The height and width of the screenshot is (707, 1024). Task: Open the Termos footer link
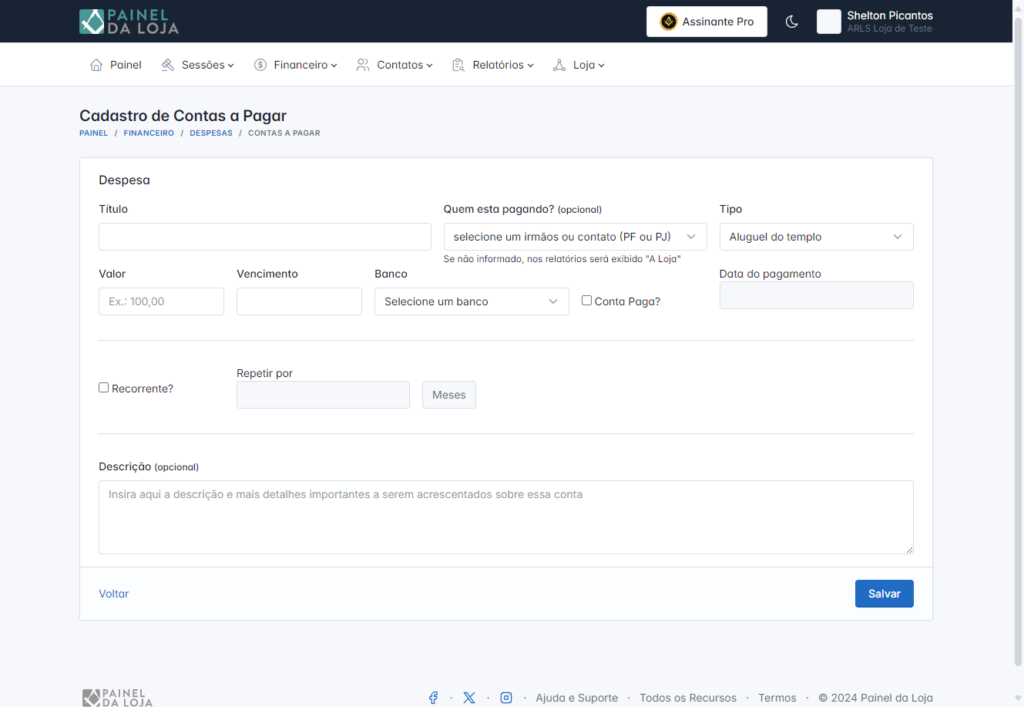tap(777, 697)
